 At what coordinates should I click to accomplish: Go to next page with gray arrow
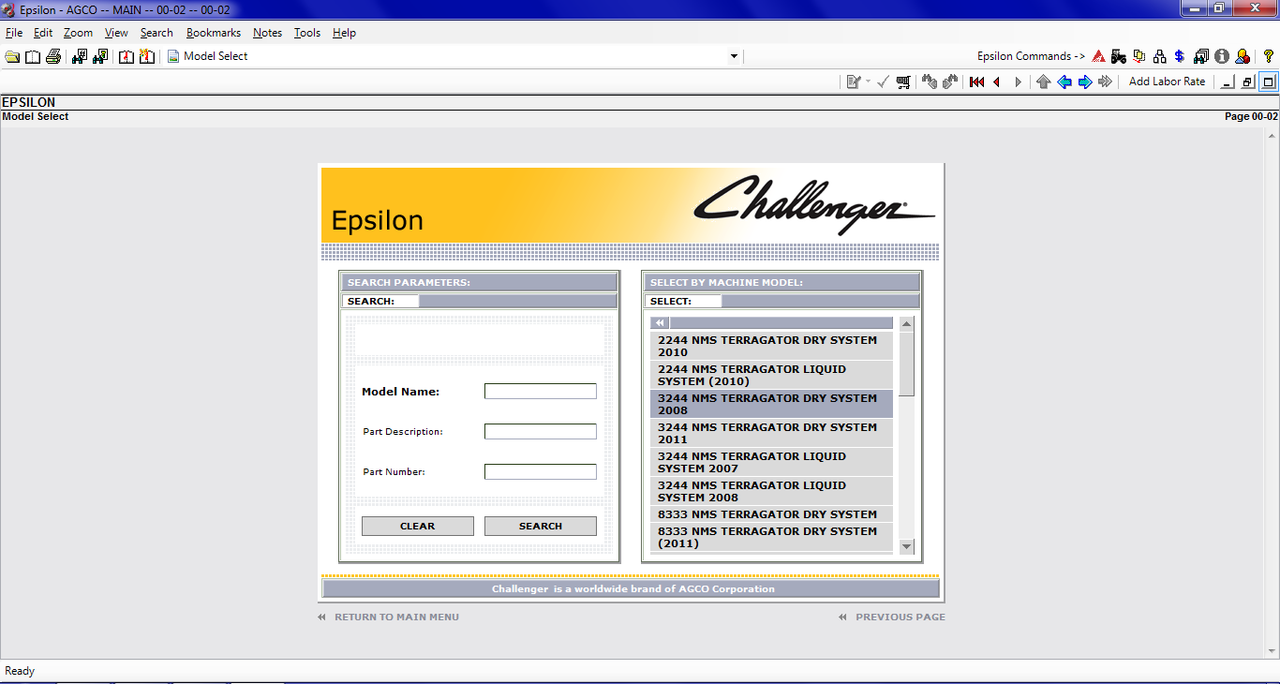1018,82
